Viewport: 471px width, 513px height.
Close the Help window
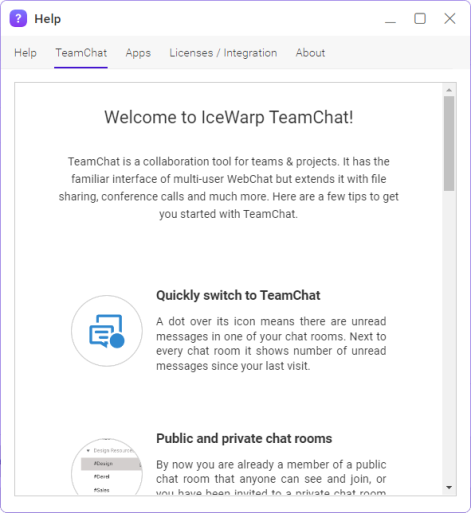click(450, 18)
